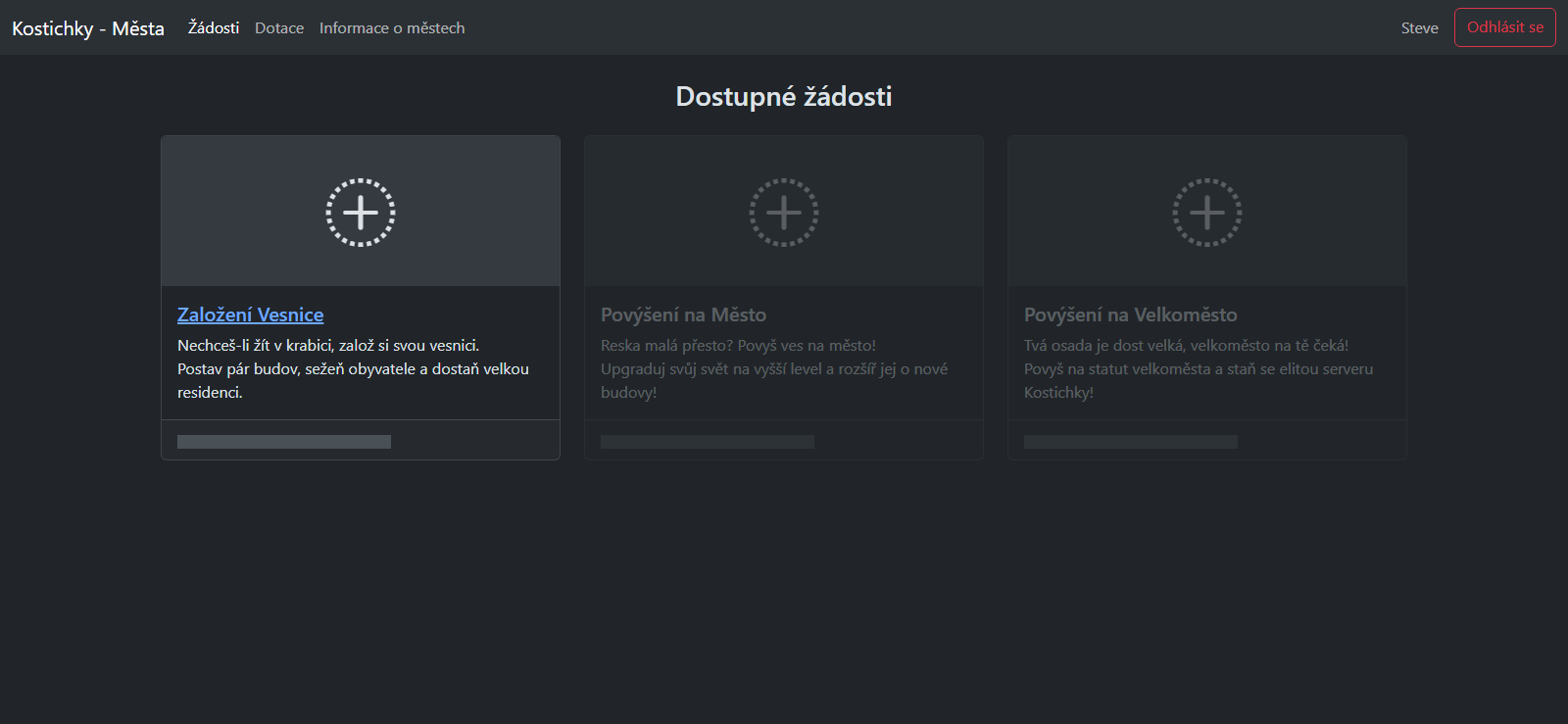Select the Povýšení na Město title
1568x724 pixels.
[x=683, y=314]
